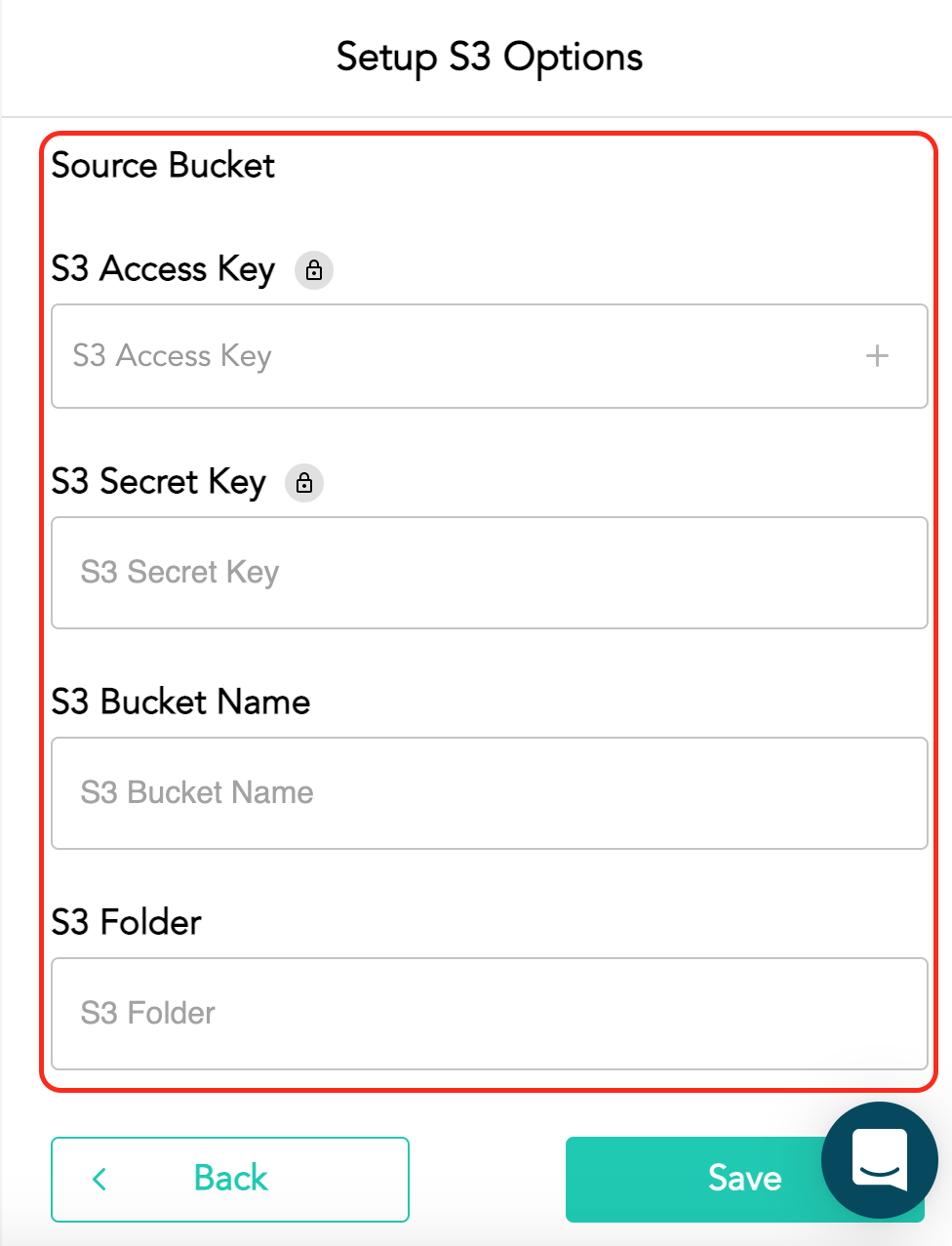Click the S3 Access Key label text
The width and height of the screenshot is (952, 1246).
163,269
